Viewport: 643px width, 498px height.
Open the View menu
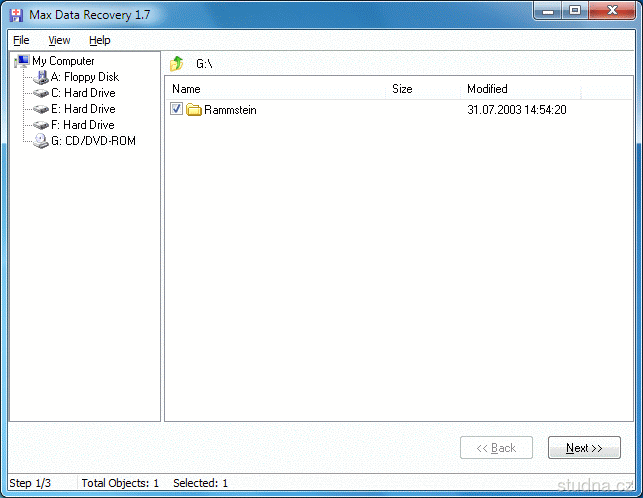pos(59,40)
